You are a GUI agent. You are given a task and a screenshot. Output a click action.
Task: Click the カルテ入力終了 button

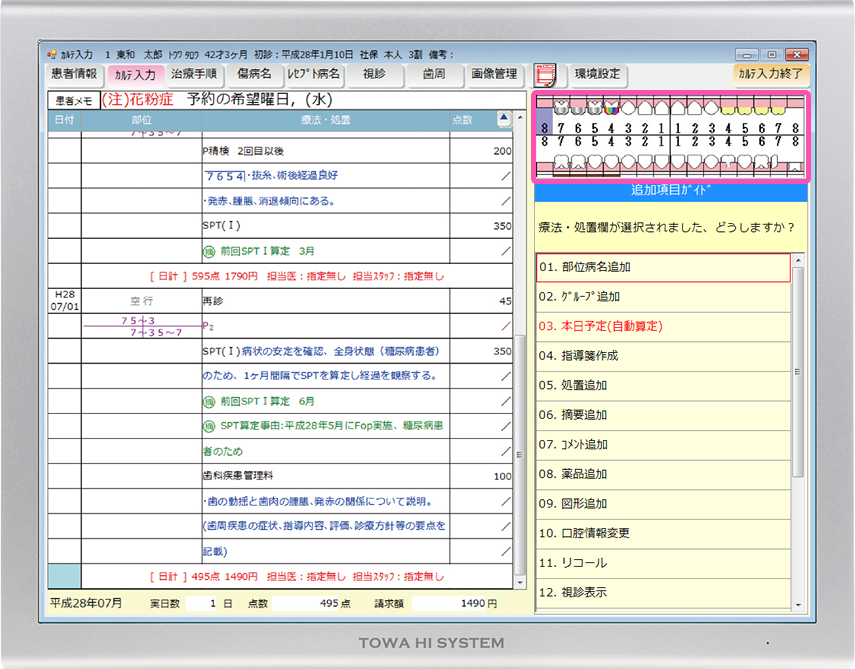click(x=770, y=74)
